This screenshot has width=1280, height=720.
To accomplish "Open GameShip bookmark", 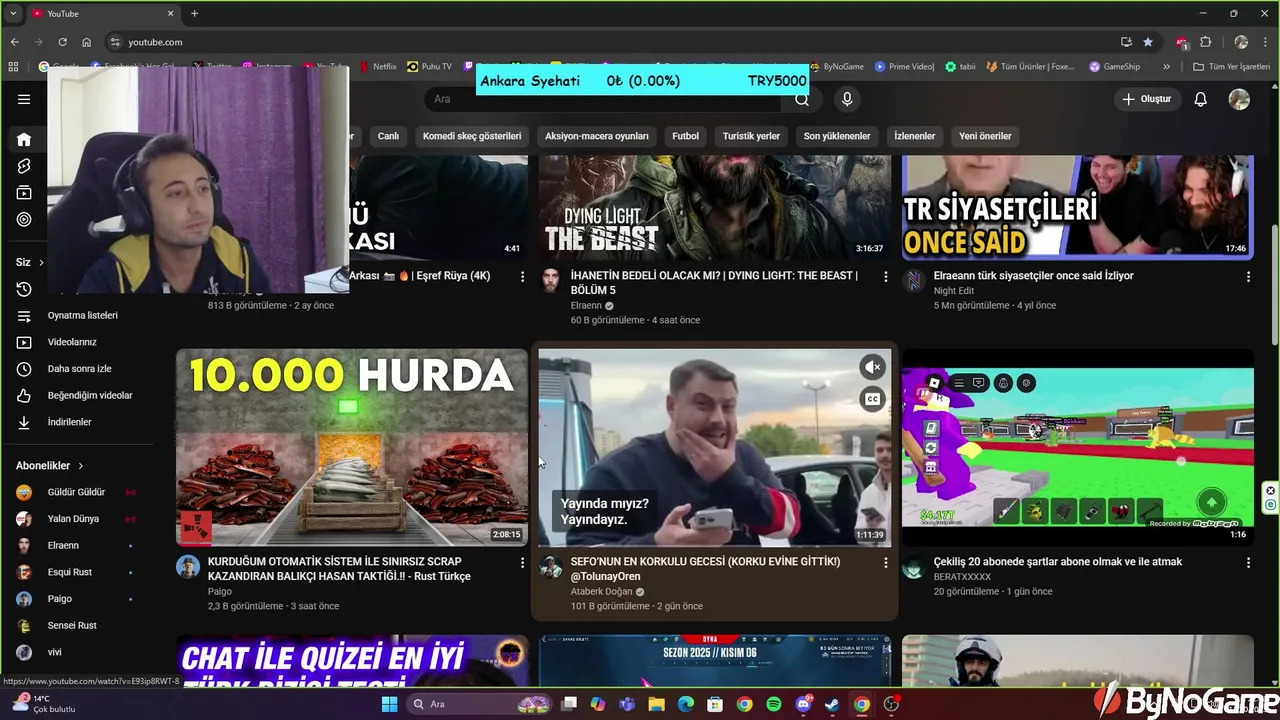I will [x=1114, y=67].
